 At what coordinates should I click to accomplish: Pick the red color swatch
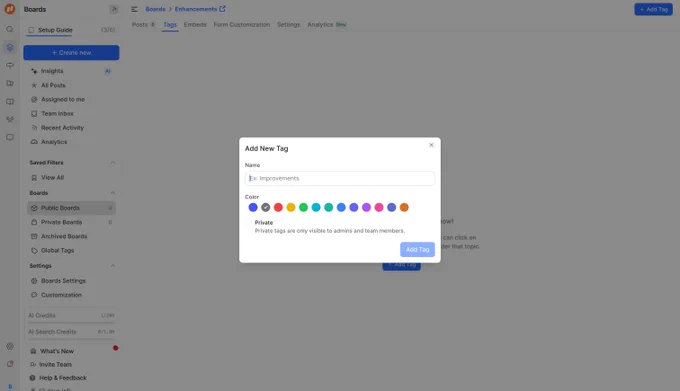pos(278,208)
